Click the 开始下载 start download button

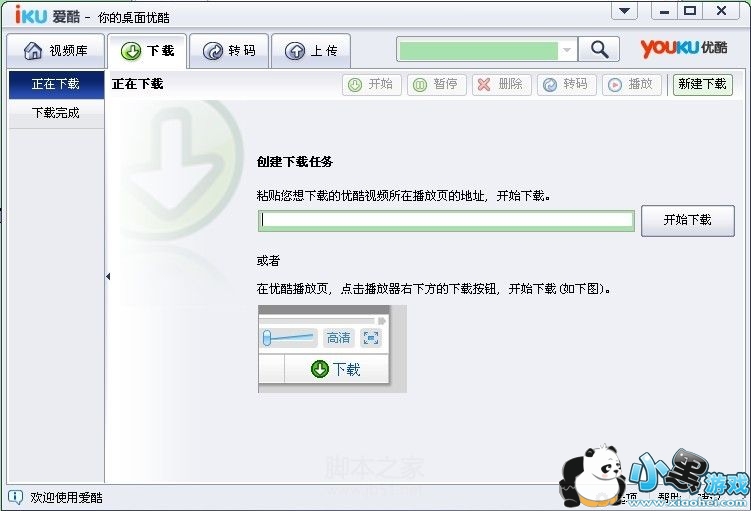[688, 220]
